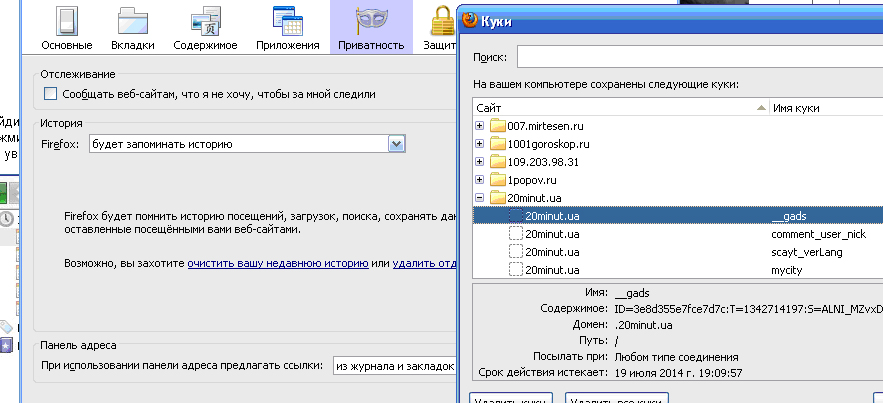Click the 1popov.ru folder icon
Image resolution: width=883 pixels, height=403 pixels.
point(497,180)
